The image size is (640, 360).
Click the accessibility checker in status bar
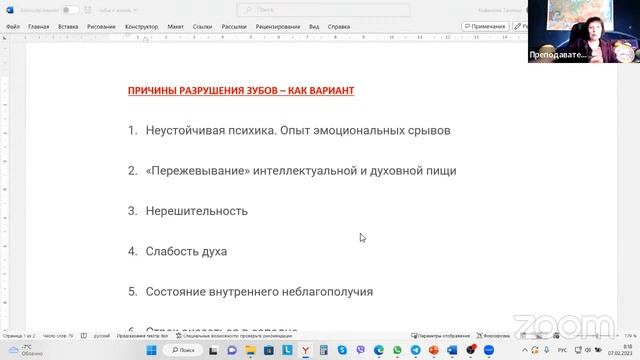coord(234,336)
